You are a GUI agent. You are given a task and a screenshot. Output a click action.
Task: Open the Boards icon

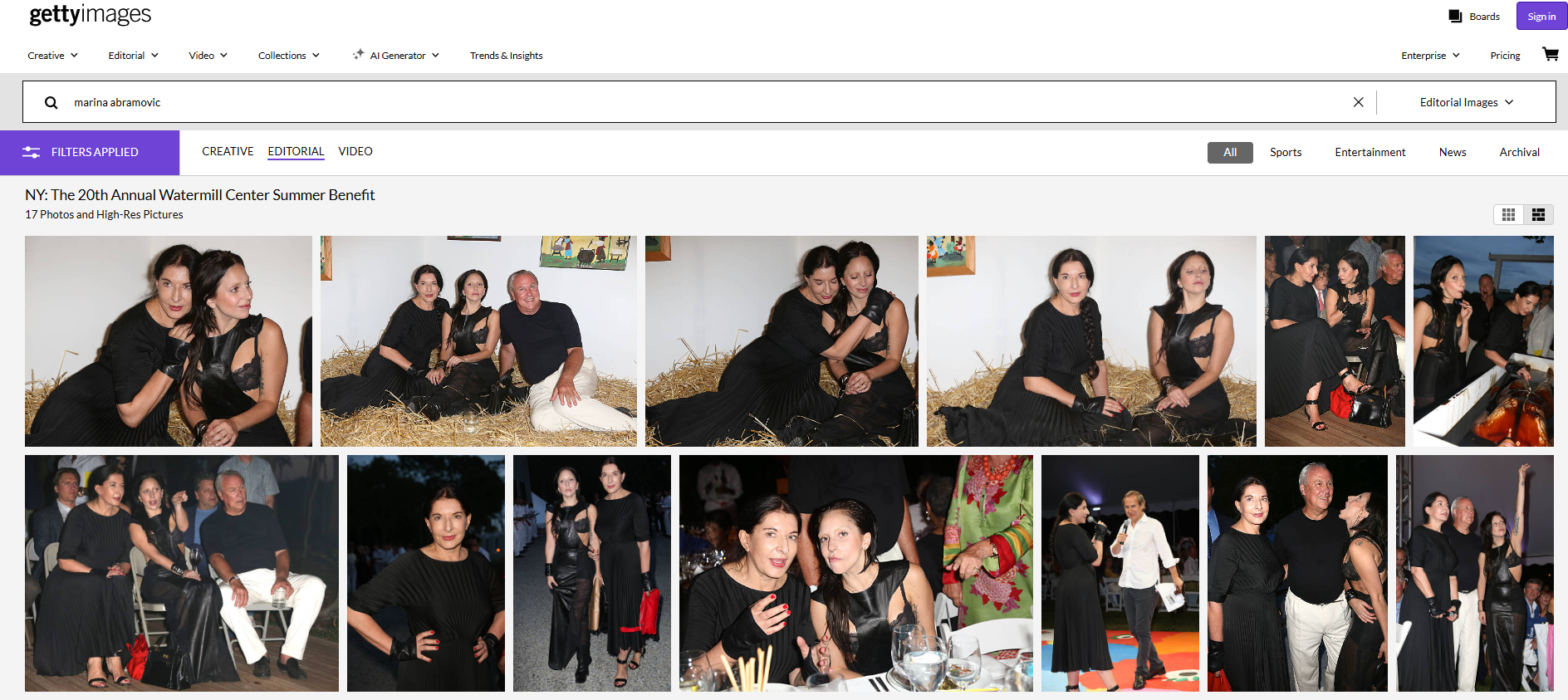tap(1455, 17)
